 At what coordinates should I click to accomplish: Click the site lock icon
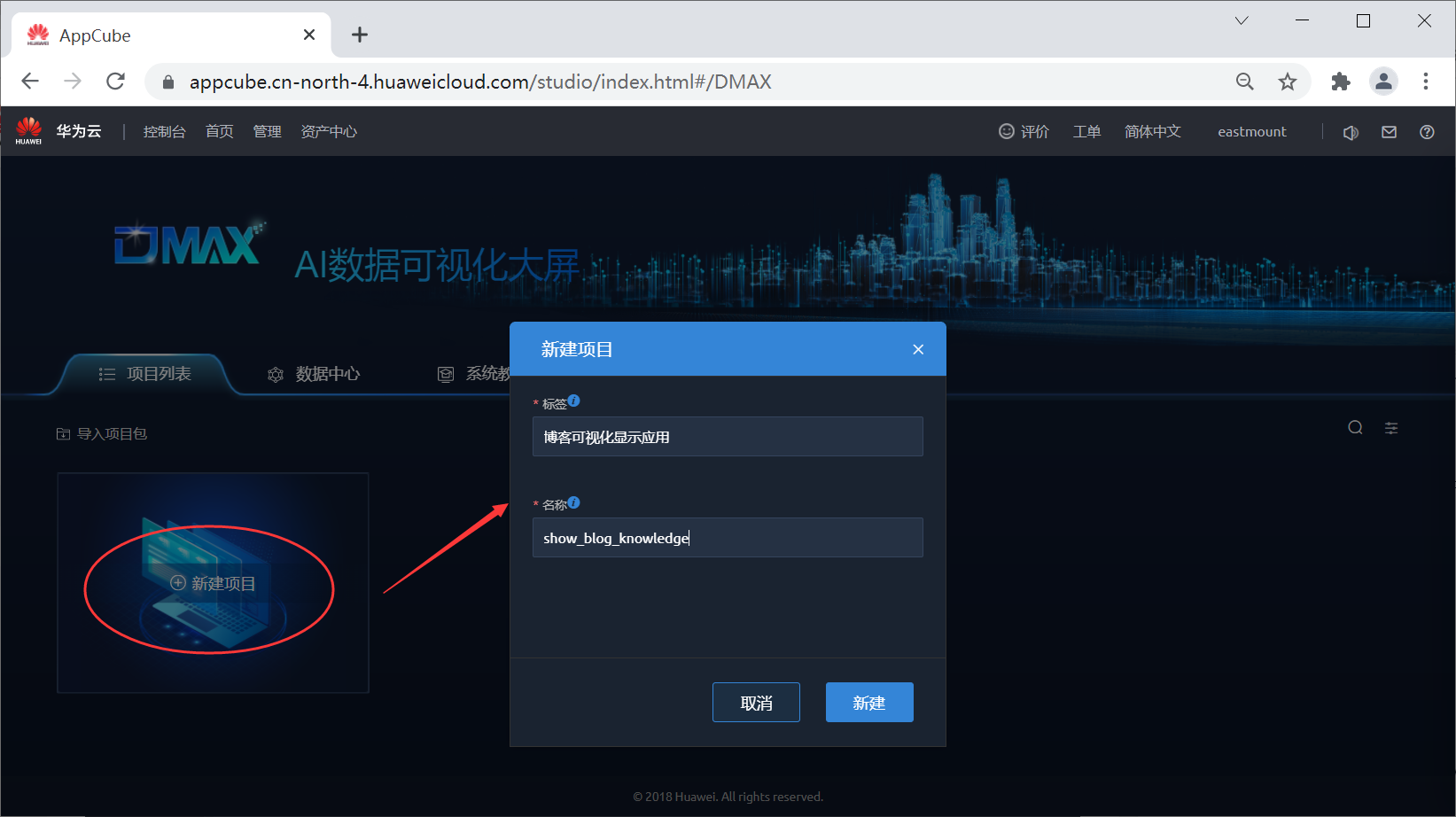(x=168, y=82)
